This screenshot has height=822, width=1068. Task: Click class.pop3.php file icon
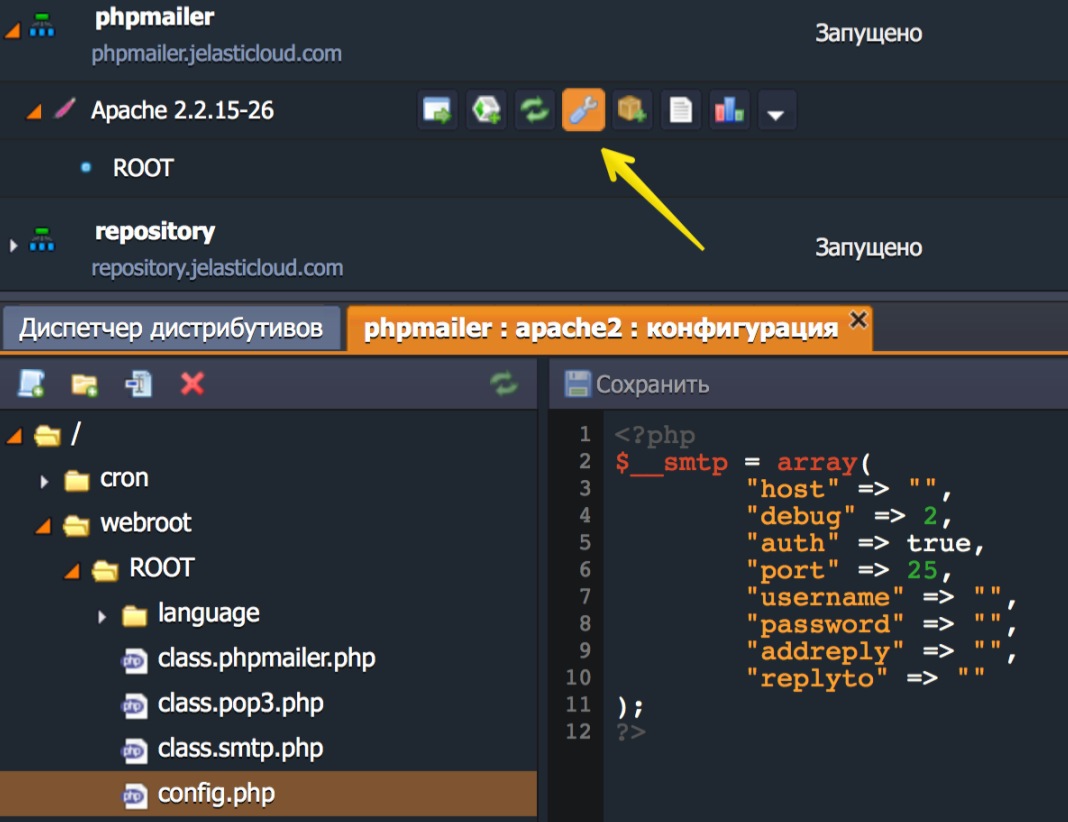134,706
